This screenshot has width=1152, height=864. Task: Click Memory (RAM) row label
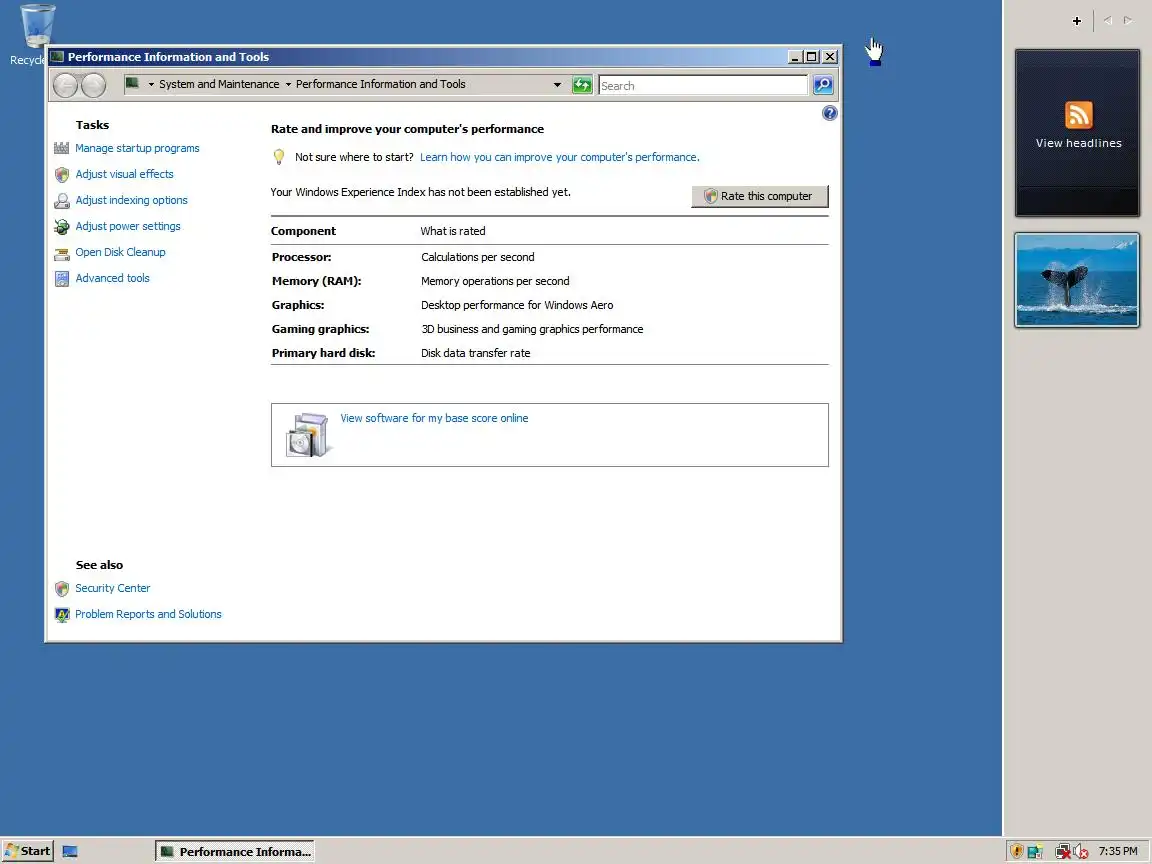point(317,281)
